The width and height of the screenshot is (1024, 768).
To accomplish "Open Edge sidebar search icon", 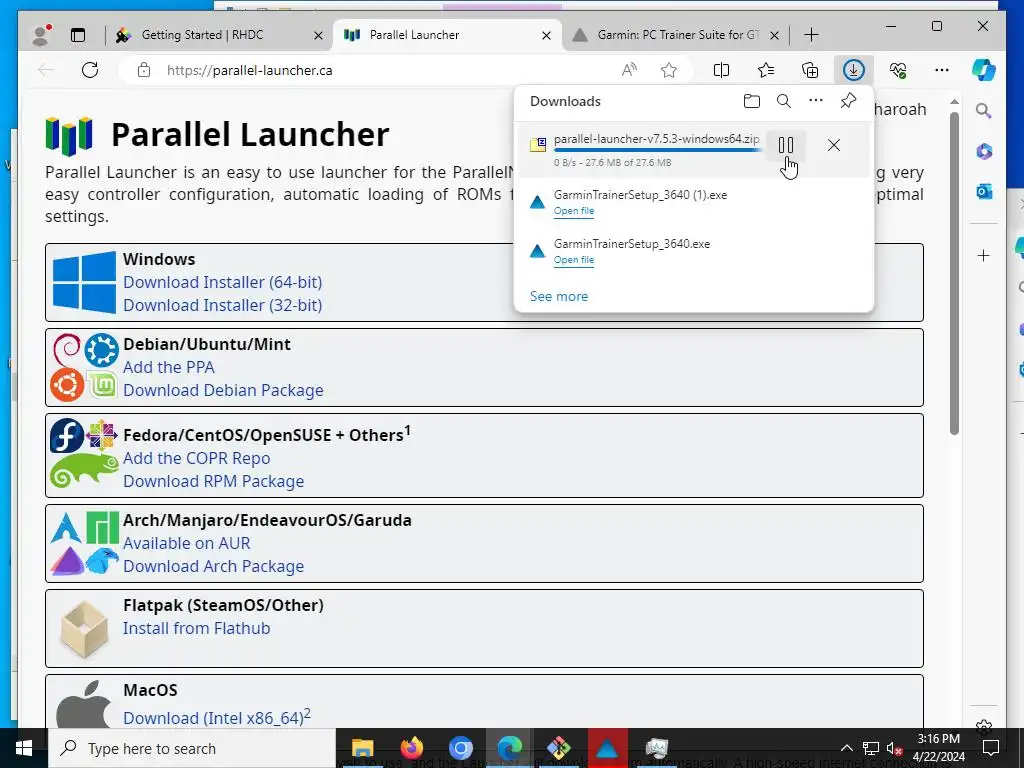I will click(x=984, y=111).
